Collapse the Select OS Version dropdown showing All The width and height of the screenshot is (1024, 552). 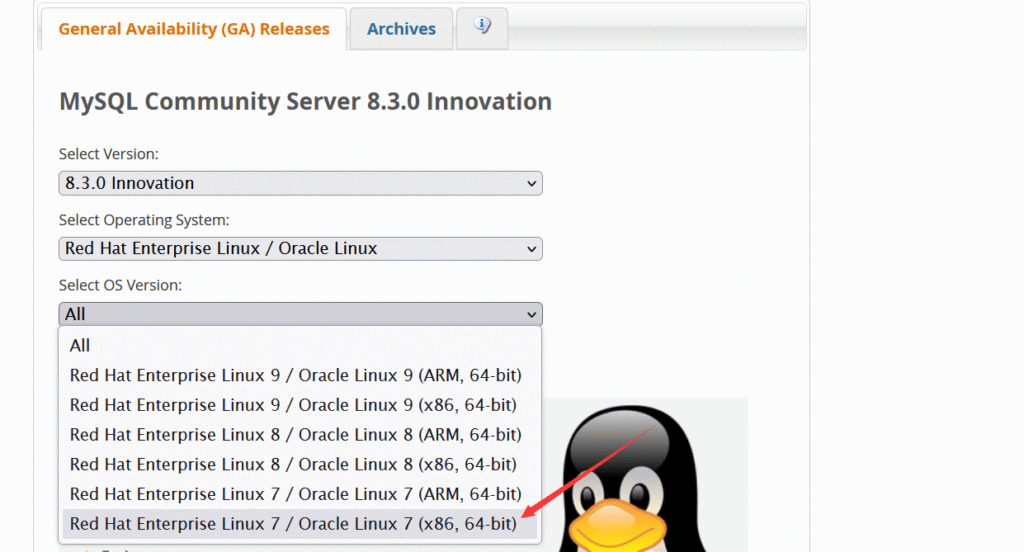(300, 314)
